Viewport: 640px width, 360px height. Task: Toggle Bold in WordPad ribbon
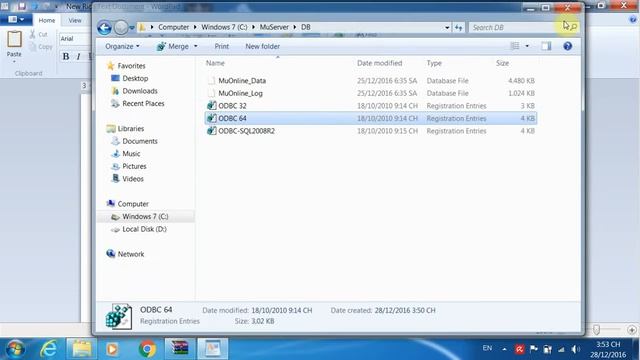66,56
